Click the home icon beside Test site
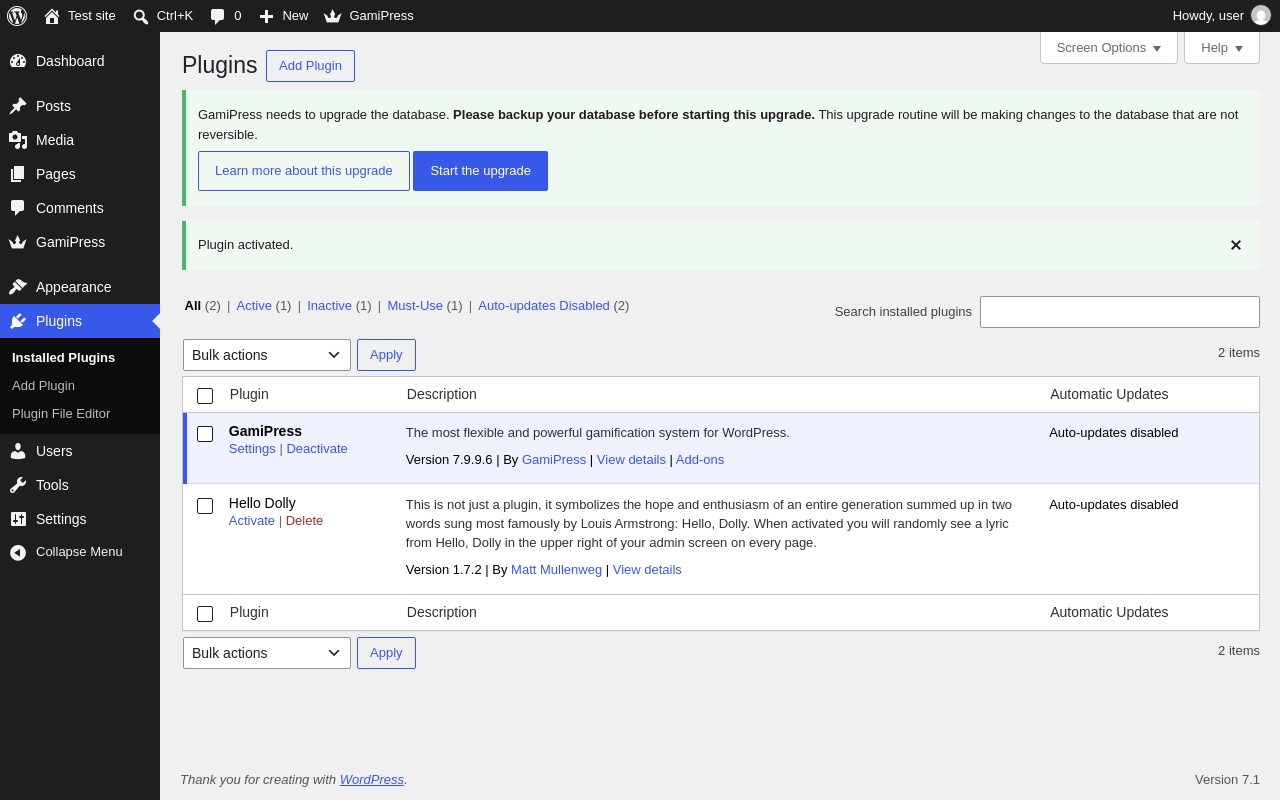The height and width of the screenshot is (800, 1280). coord(52,16)
